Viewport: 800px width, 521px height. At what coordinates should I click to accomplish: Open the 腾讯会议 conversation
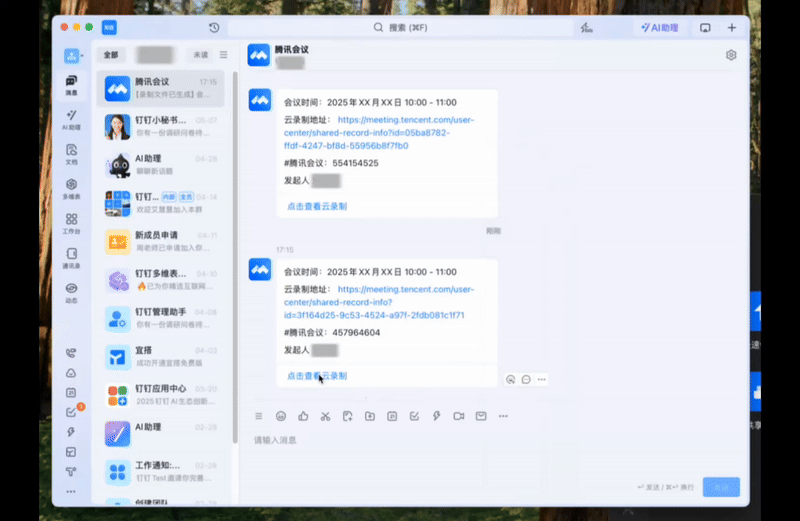click(x=161, y=89)
